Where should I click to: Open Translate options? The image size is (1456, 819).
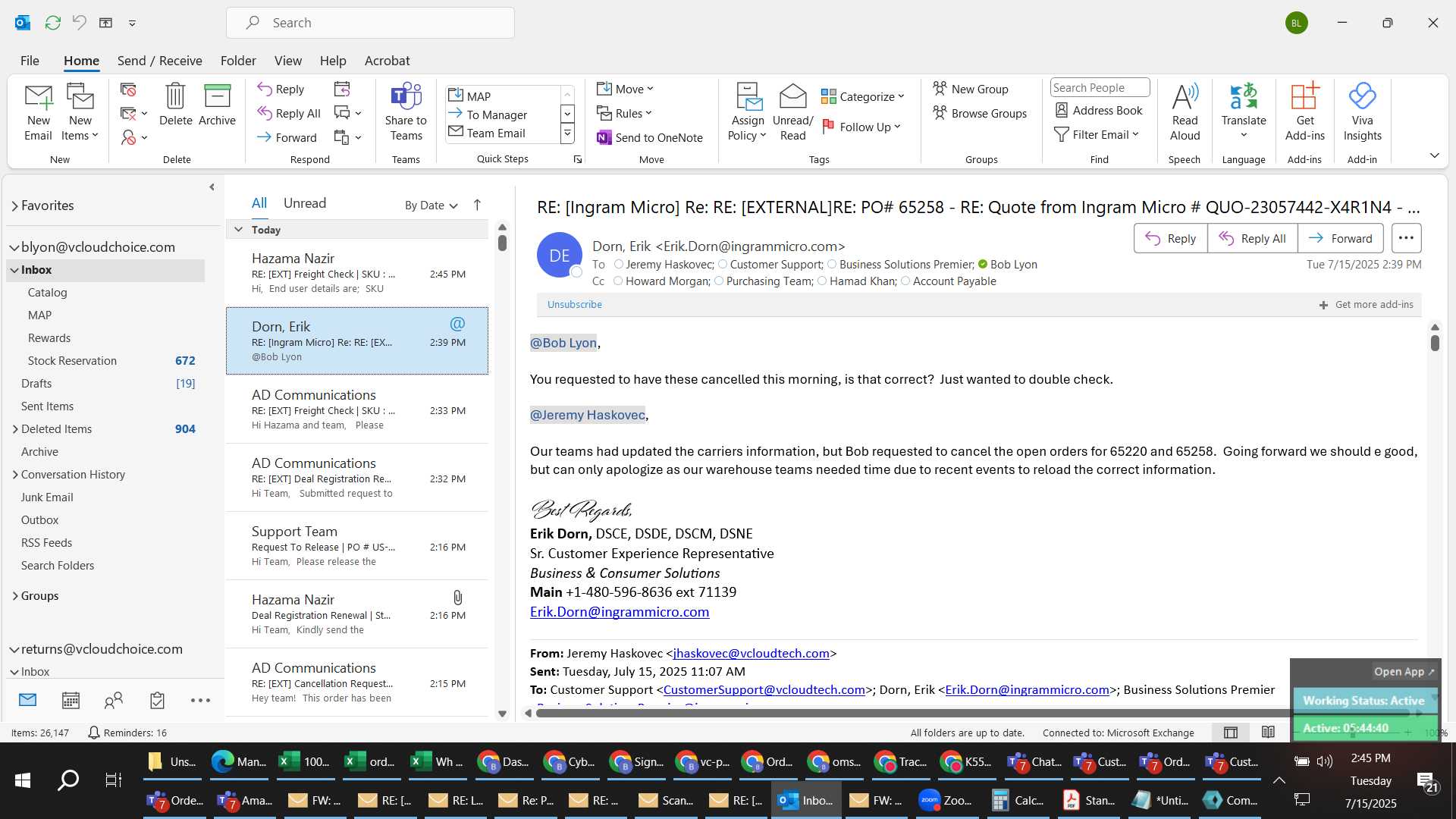coord(1244,112)
